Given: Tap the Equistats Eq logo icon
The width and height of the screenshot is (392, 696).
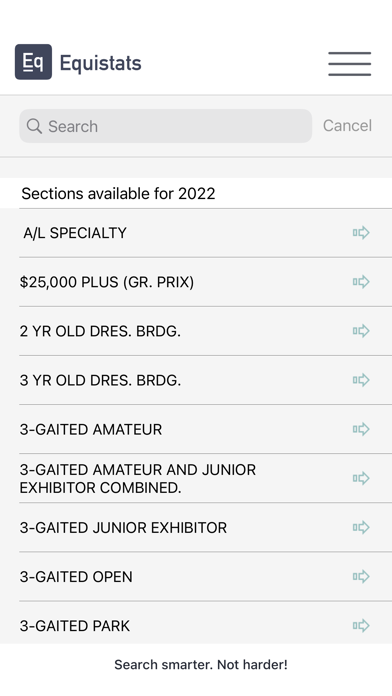Looking at the screenshot, I should [x=33, y=62].
